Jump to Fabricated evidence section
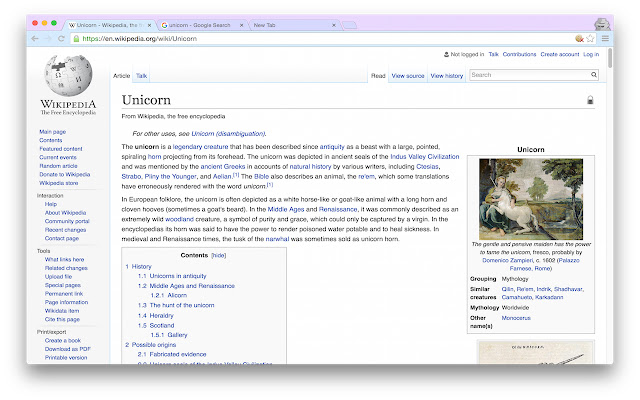Screen dimensions: 640x400 tap(178, 355)
